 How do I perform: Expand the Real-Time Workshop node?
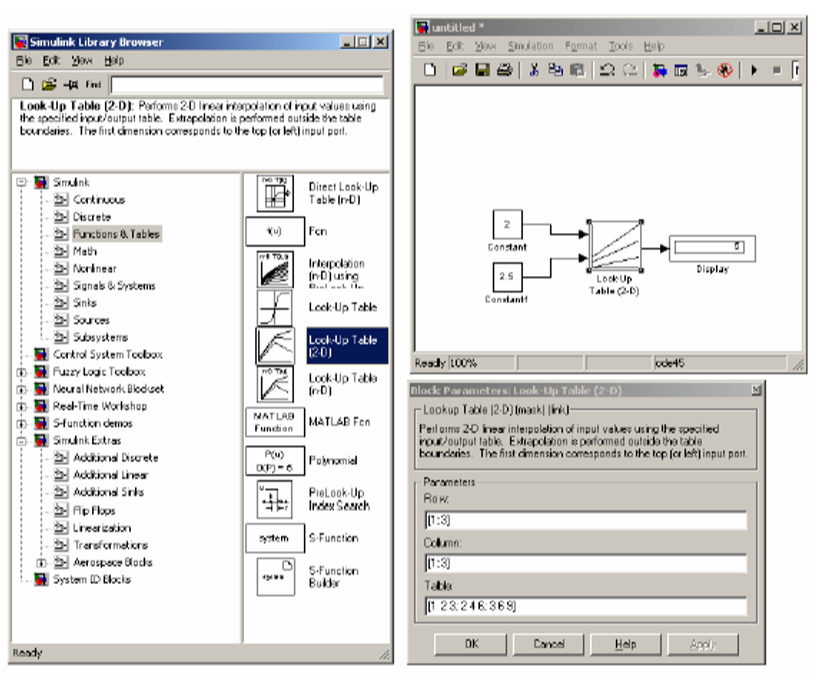coord(21,406)
